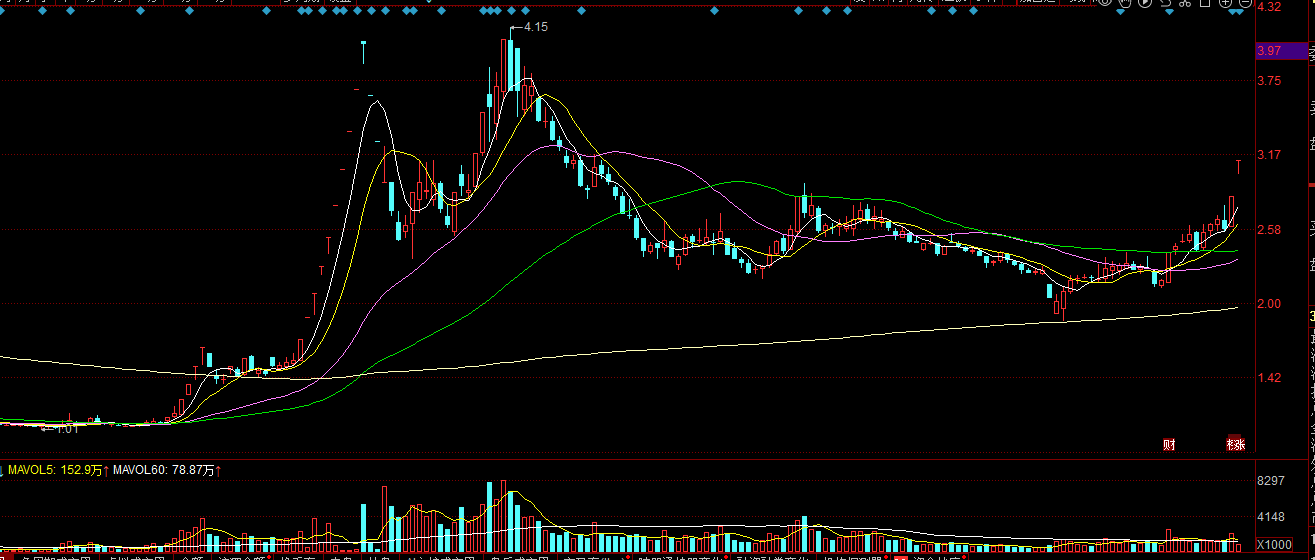Click the 4.15 peak price label
This screenshot has height=560, width=1315.
[535, 27]
